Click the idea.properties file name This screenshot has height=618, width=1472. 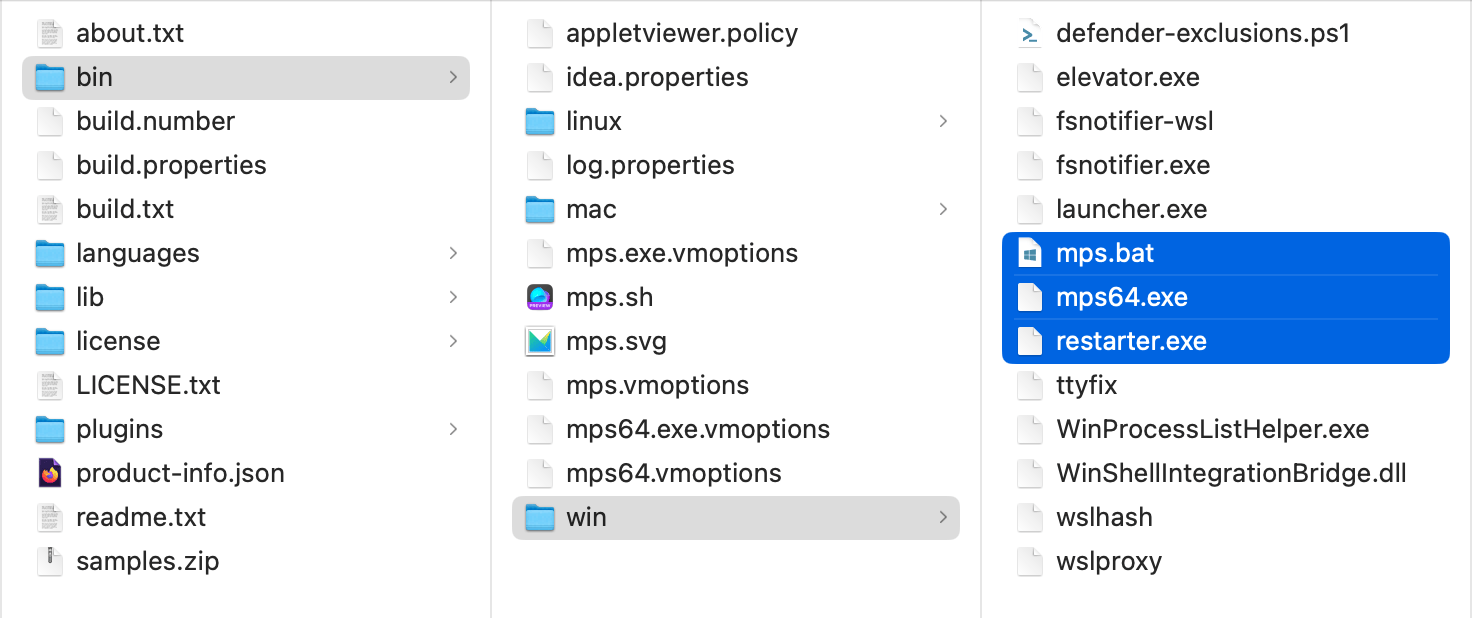coord(657,77)
